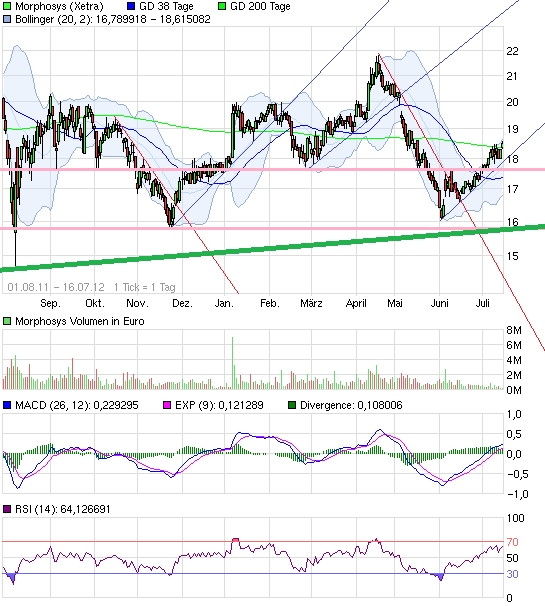Click the 'Morphosys Volumen in Euro' label
The height and width of the screenshot is (606, 545).
coord(80,322)
